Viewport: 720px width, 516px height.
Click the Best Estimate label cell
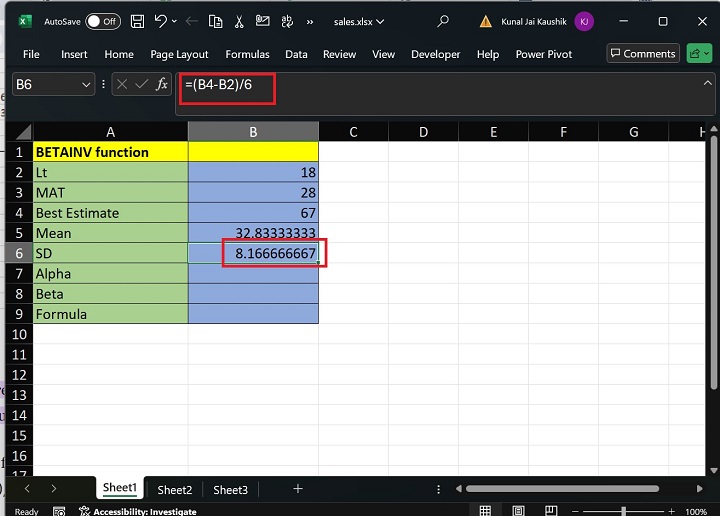(x=110, y=213)
